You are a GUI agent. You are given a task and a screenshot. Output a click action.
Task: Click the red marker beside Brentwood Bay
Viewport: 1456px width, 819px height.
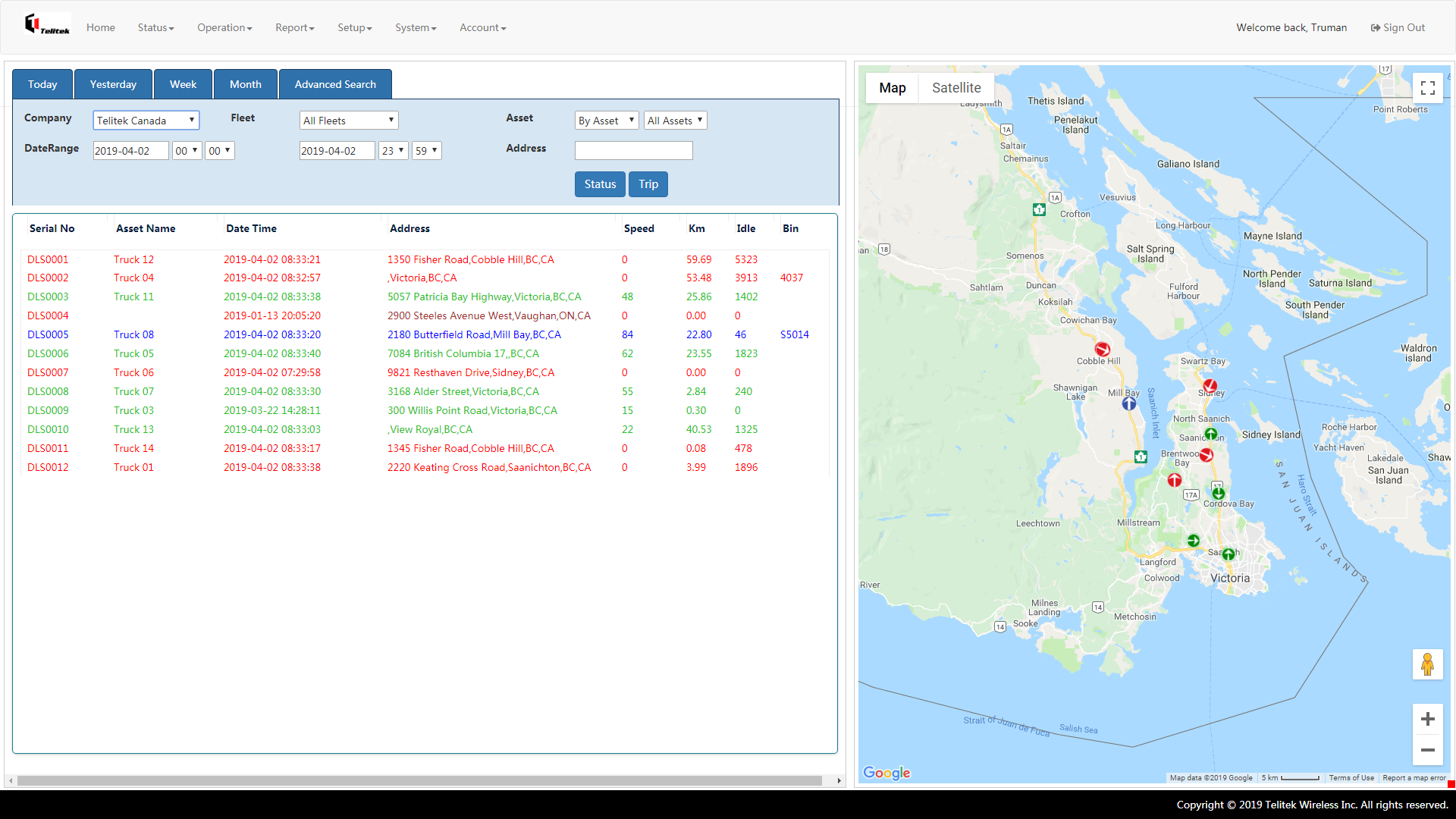1207,455
